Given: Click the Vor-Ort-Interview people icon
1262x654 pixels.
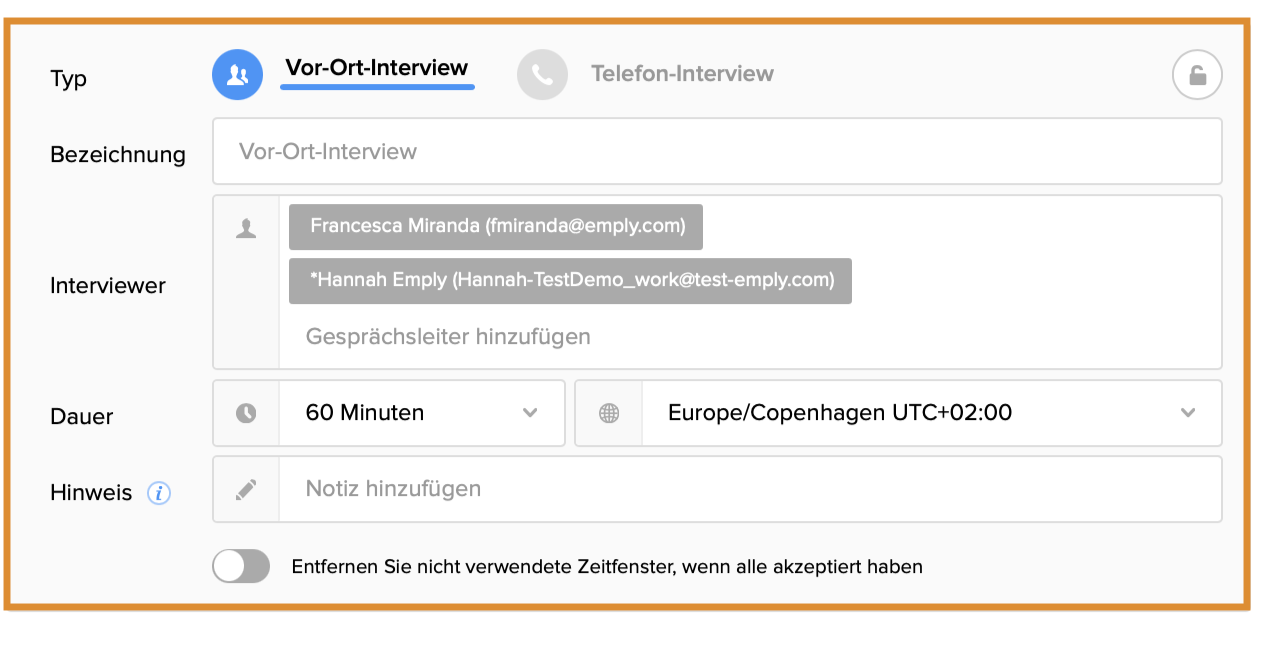Looking at the screenshot, I should pos(237,75).
